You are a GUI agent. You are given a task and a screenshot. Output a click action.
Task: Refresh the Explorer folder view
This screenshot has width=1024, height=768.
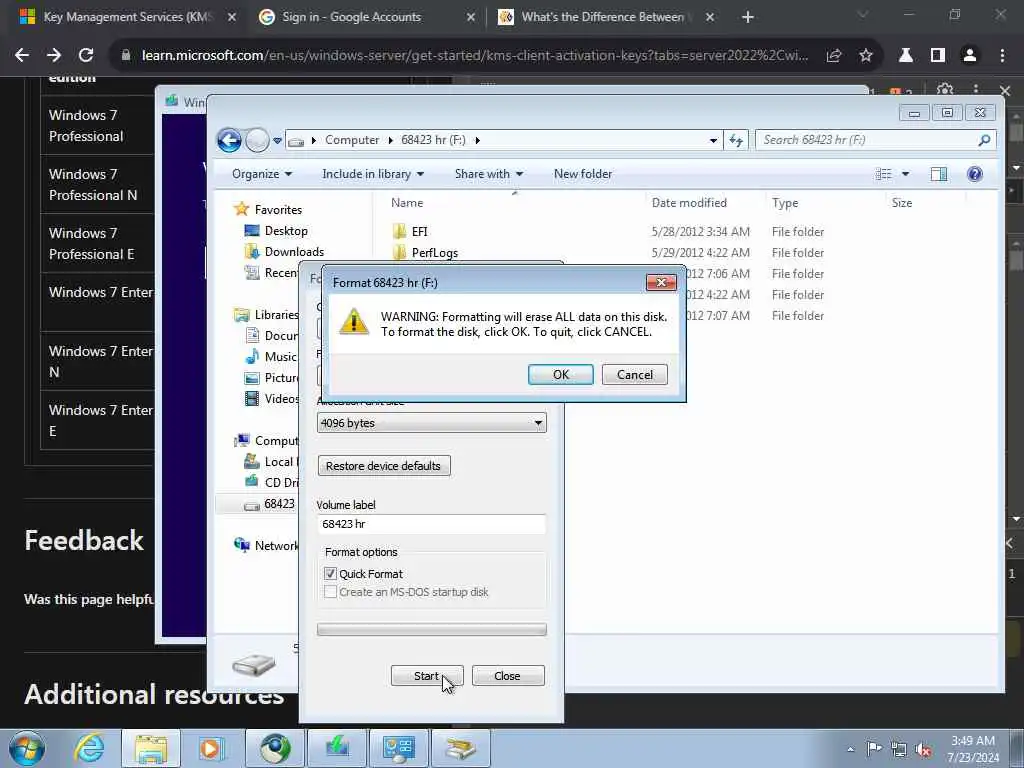tap(736, 140)
